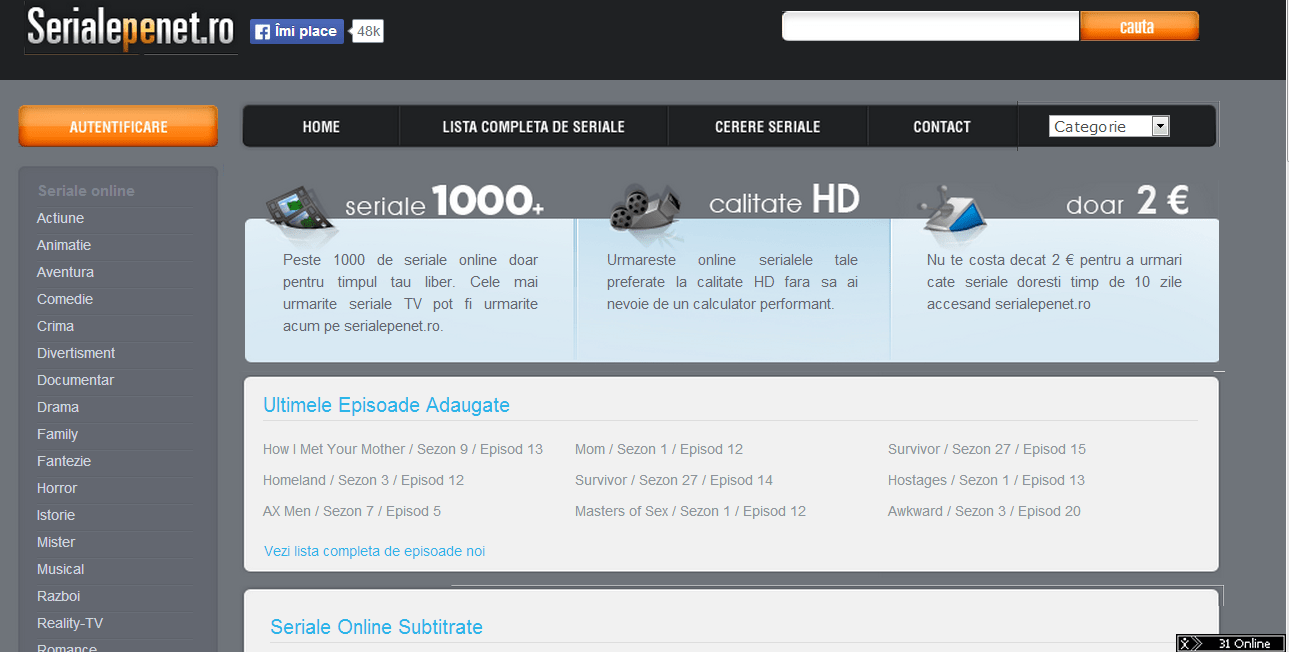Image resolution: width=1289 pixels, height=652 pixels.
Task: Select the Comedie category
Action: click(x=65, y=299)
